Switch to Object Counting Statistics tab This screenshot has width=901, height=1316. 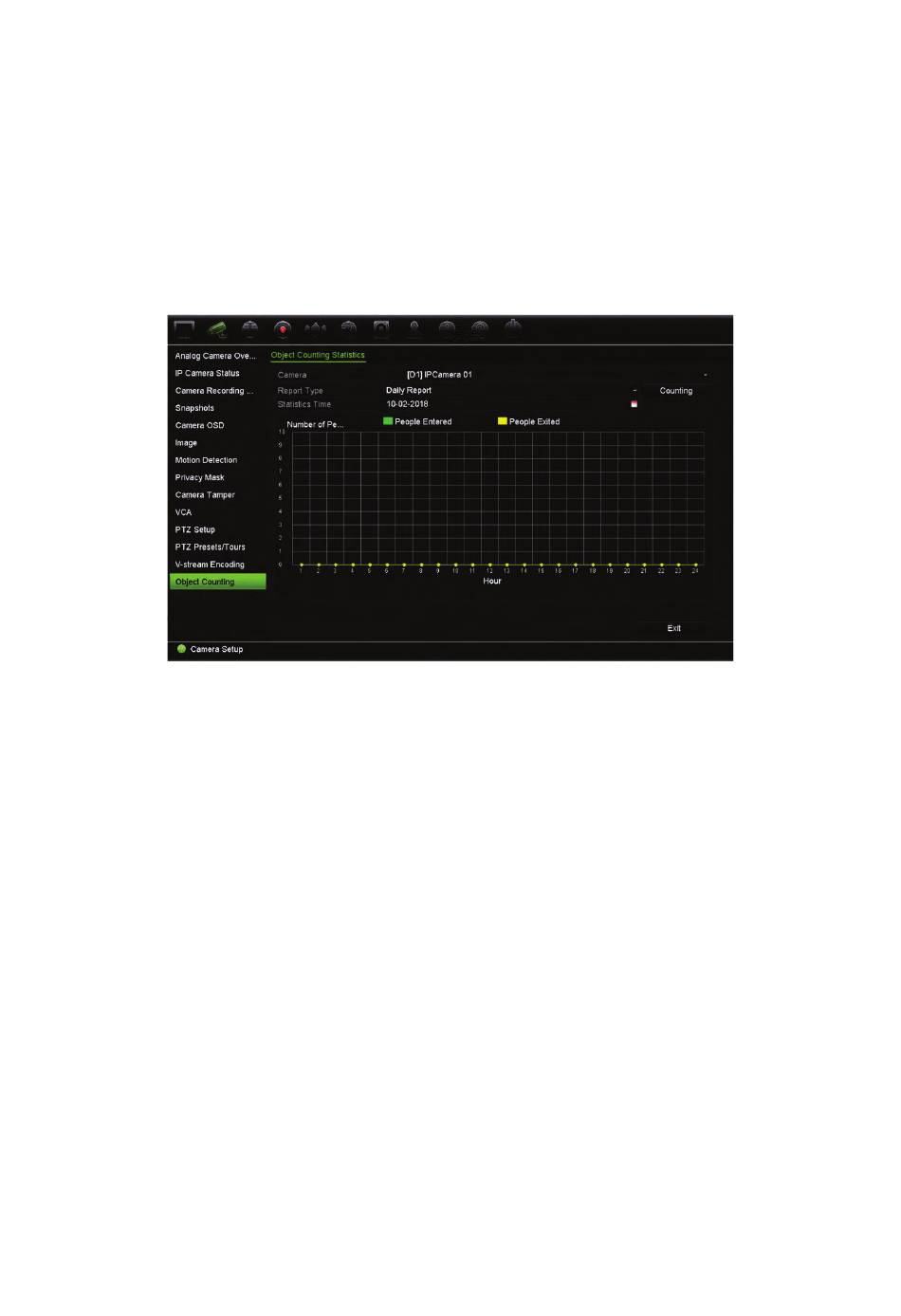coord(318,355)
